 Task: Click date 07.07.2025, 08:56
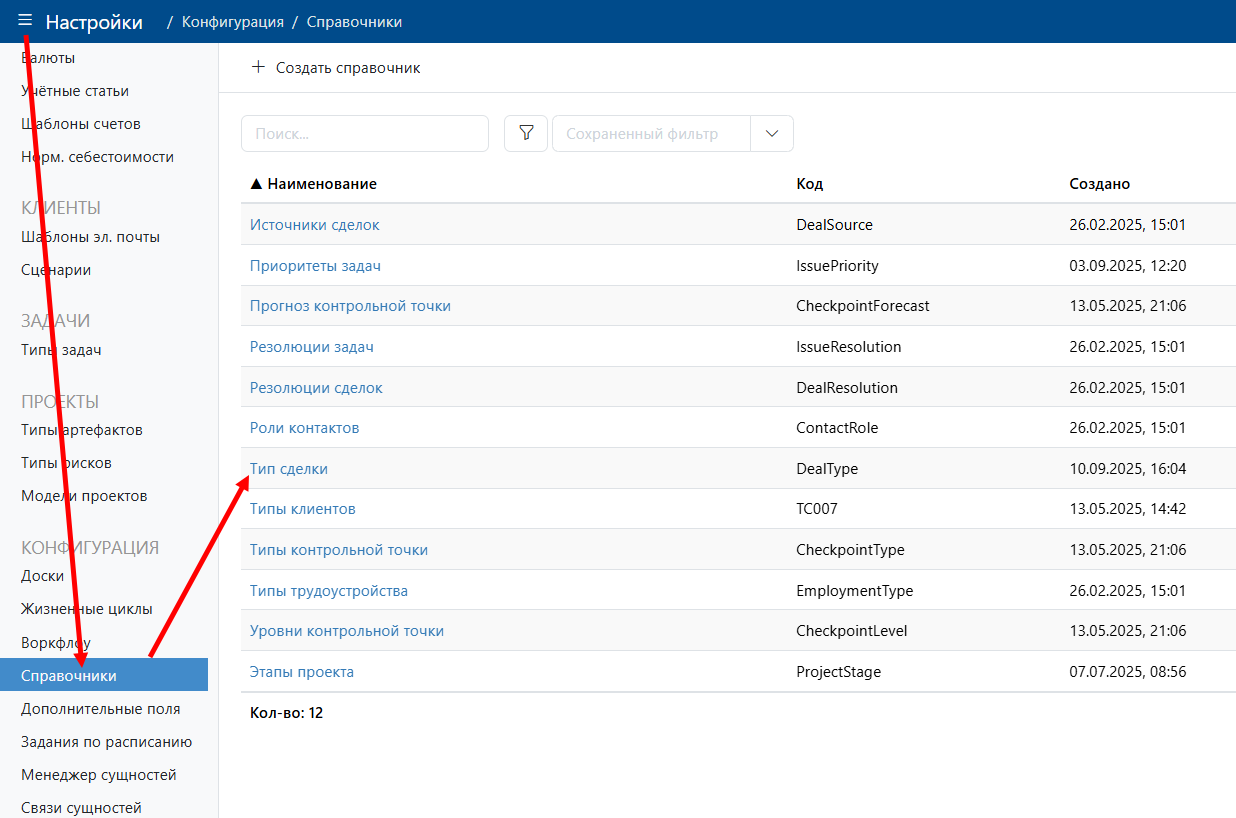pyautogui.click(x=1128, y=672)
